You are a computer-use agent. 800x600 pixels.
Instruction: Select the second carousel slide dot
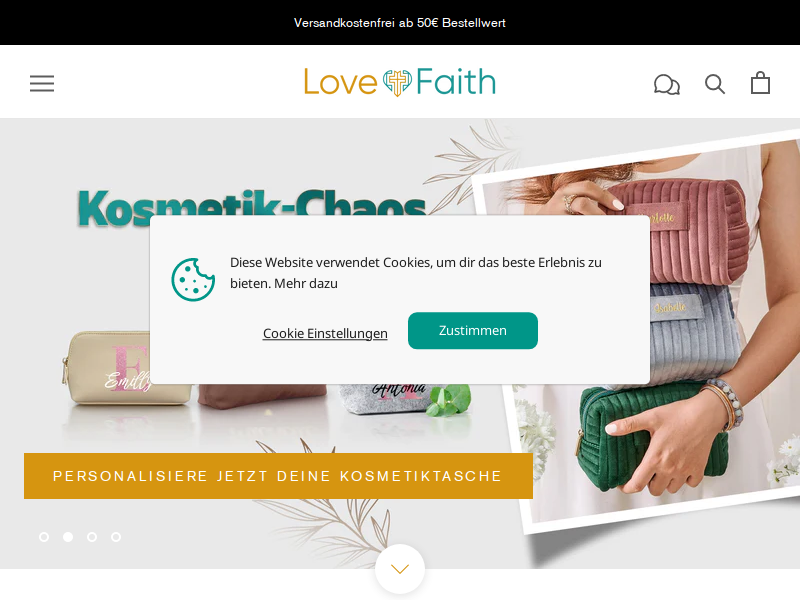pos(68,537)
